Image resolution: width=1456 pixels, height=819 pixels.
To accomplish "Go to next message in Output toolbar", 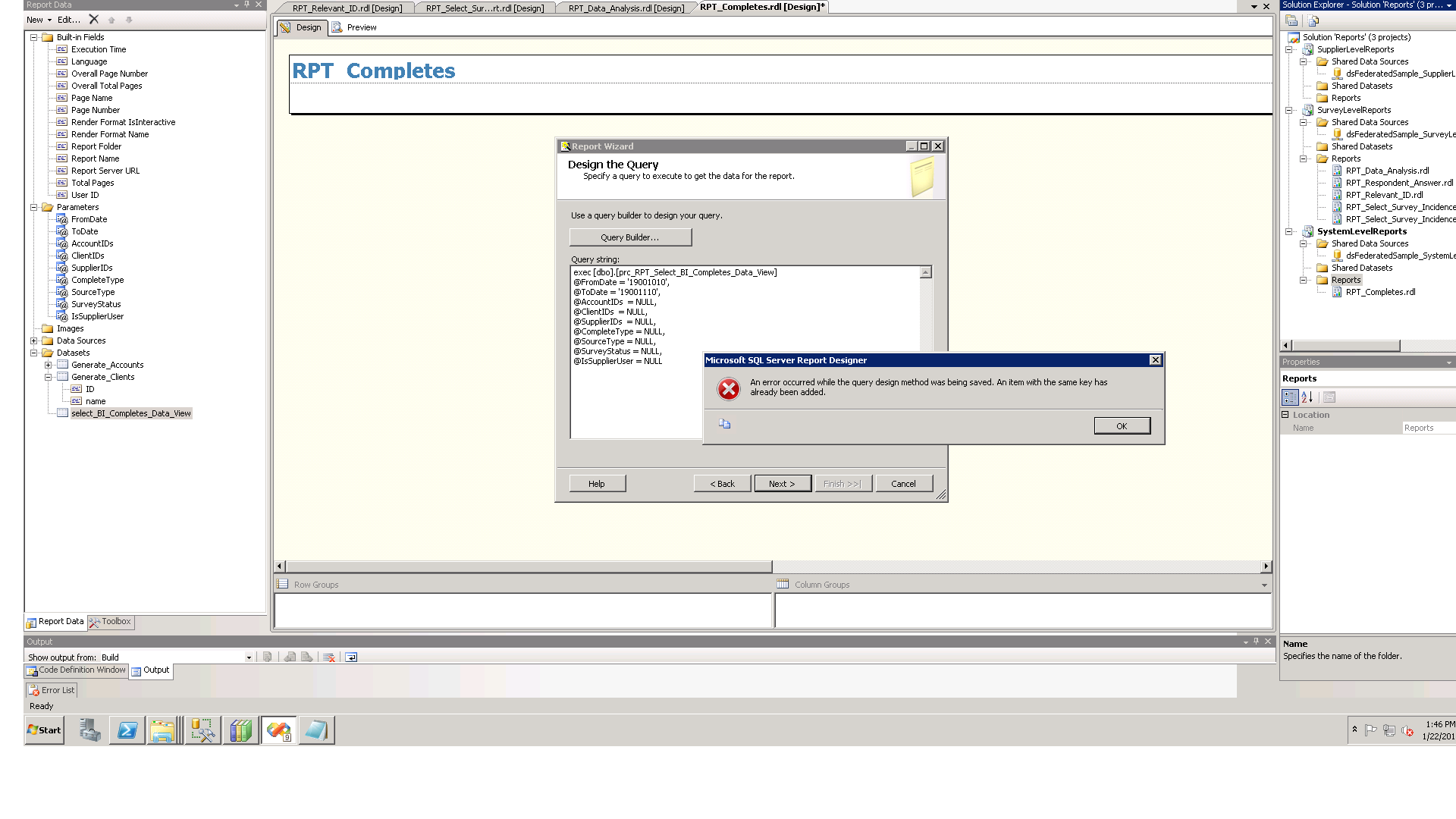I will point(307,657).
